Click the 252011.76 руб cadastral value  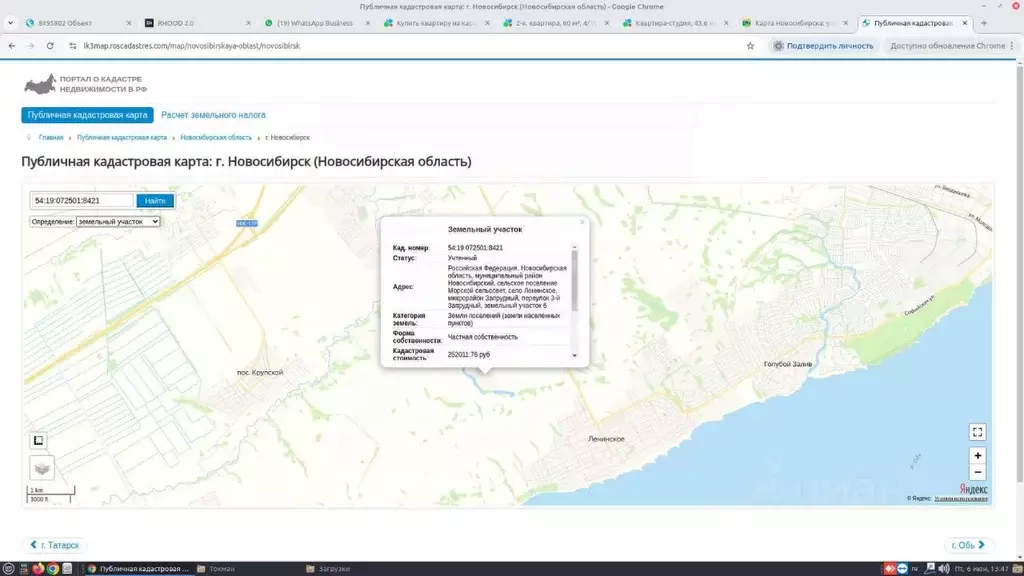[469, 355]
